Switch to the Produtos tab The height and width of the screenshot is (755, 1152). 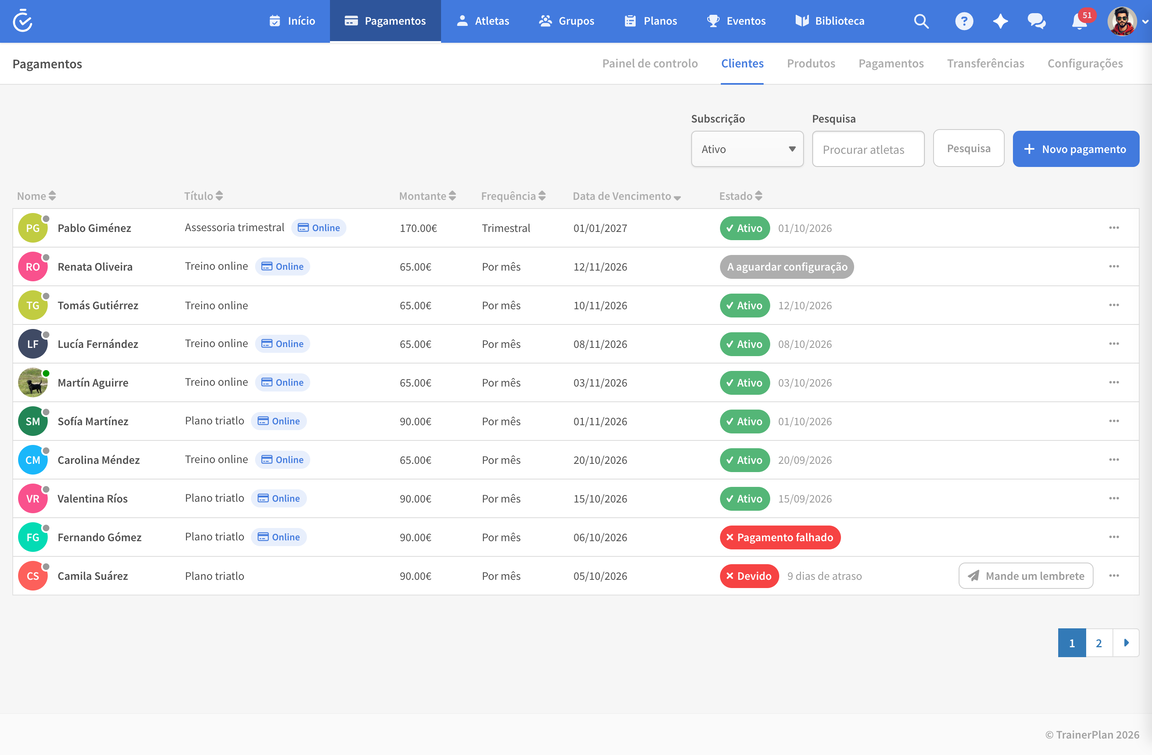click(810, 63)
